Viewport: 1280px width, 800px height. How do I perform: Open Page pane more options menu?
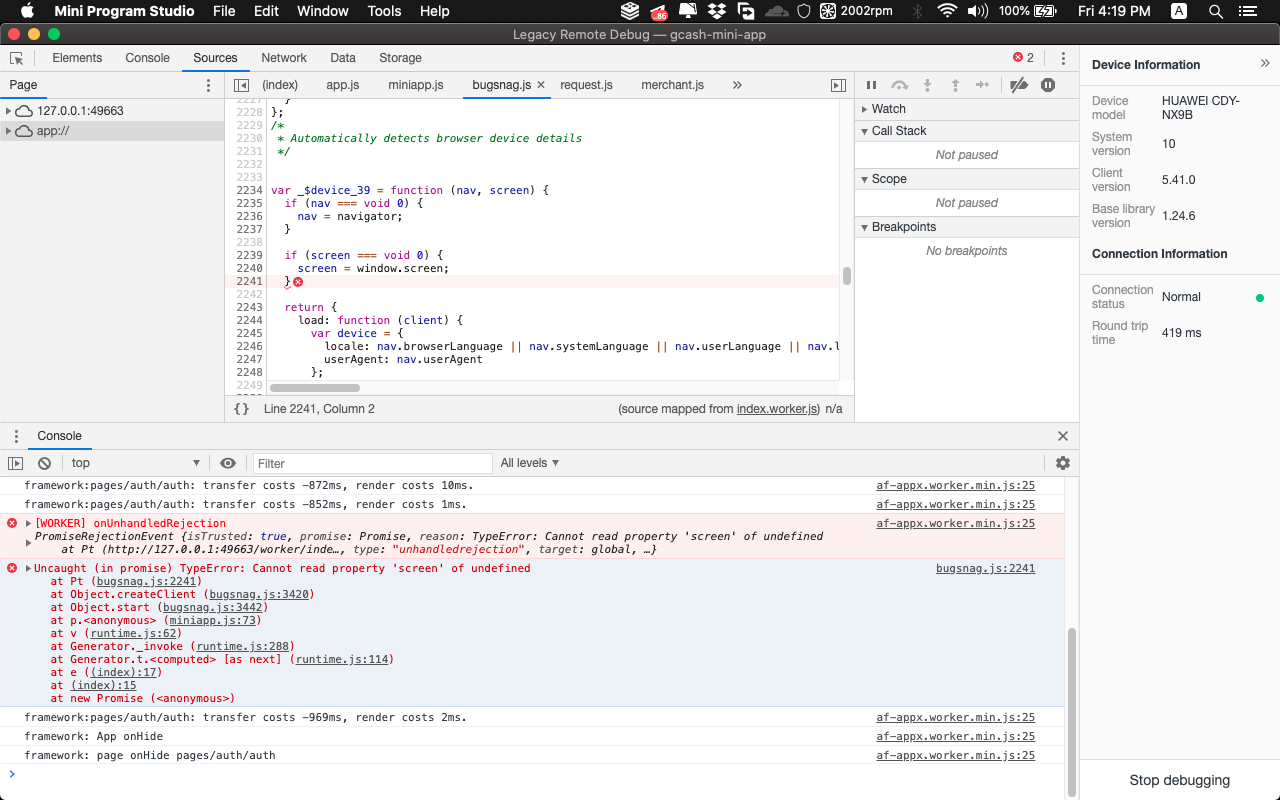point(208,85)
